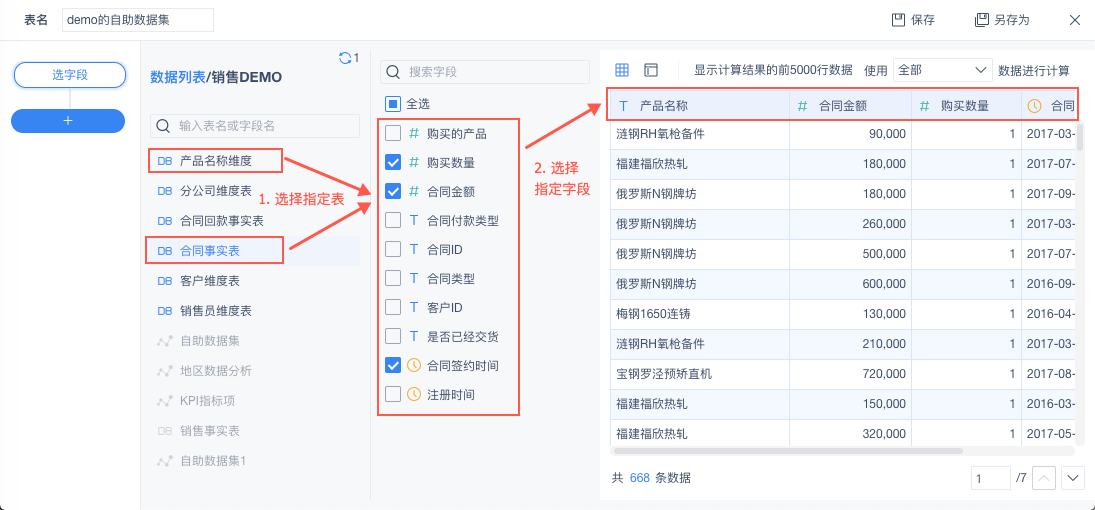Screen dimensions: 1095x510
Task: Select the 产品名称维度 table
Action: 215,160
